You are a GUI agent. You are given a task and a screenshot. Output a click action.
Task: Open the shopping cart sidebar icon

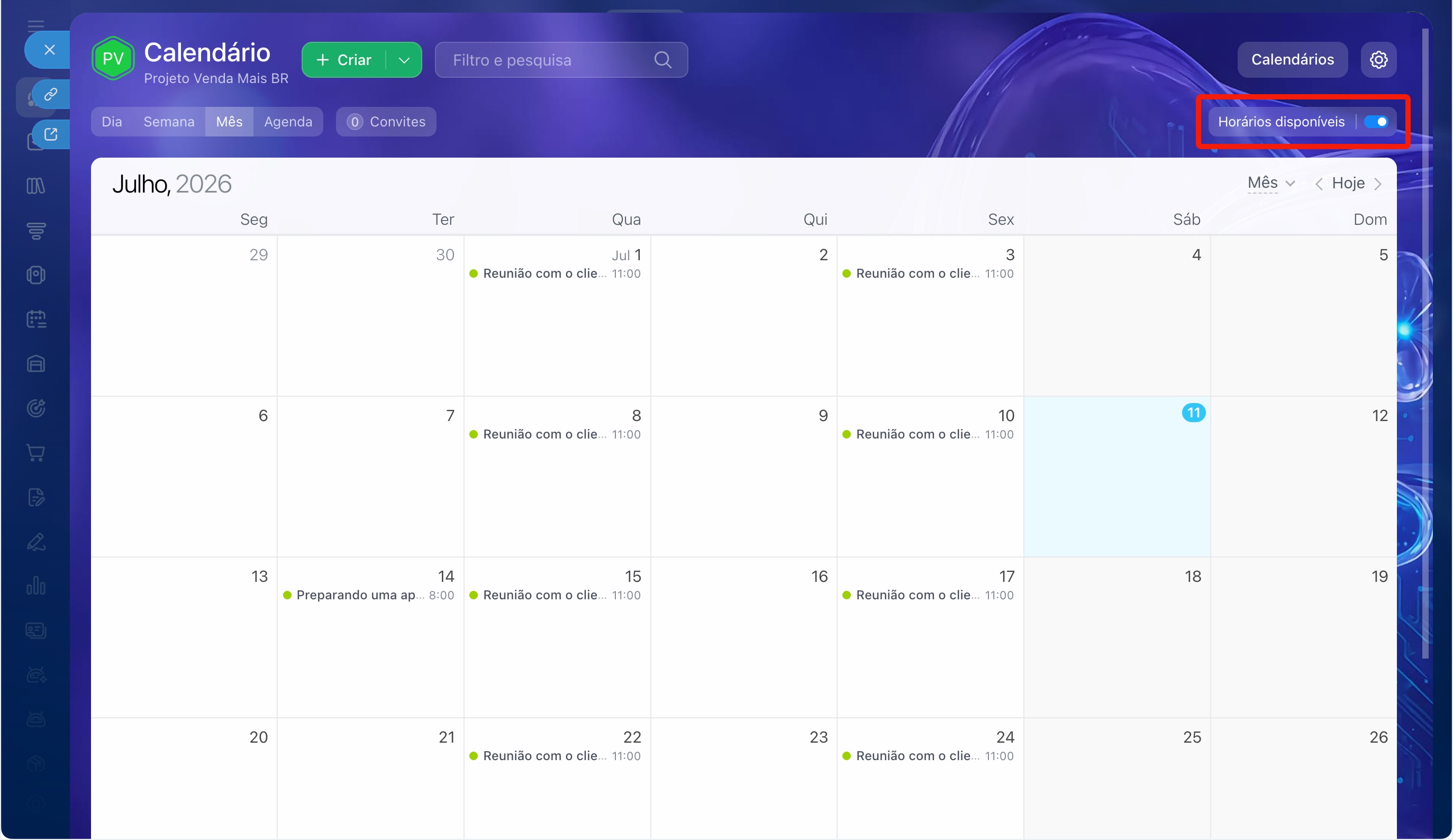pos(36,453)
